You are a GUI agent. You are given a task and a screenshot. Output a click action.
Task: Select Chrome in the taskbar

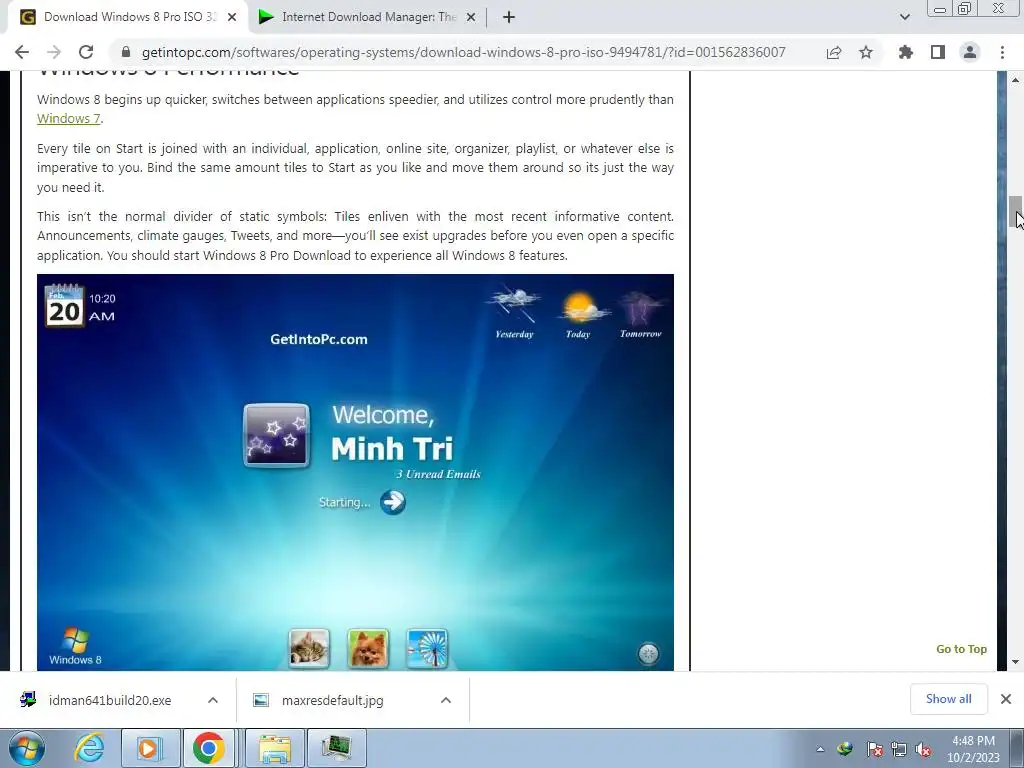click(x=209, y=748)
